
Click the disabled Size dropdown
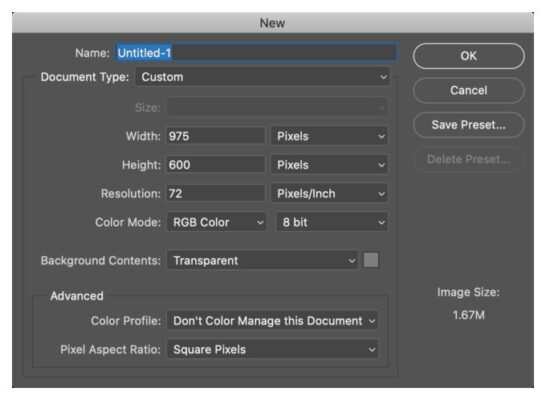pos(277,107)
